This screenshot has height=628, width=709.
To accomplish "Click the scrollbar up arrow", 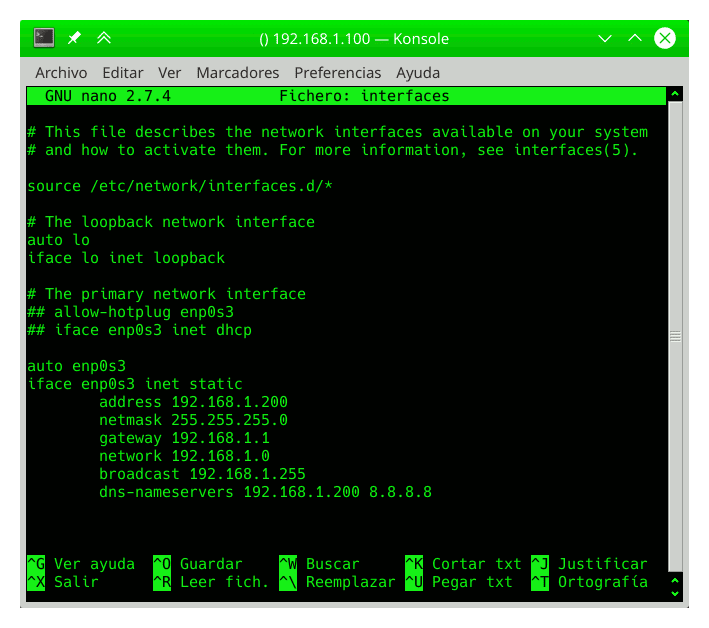I will click(675, 94).
